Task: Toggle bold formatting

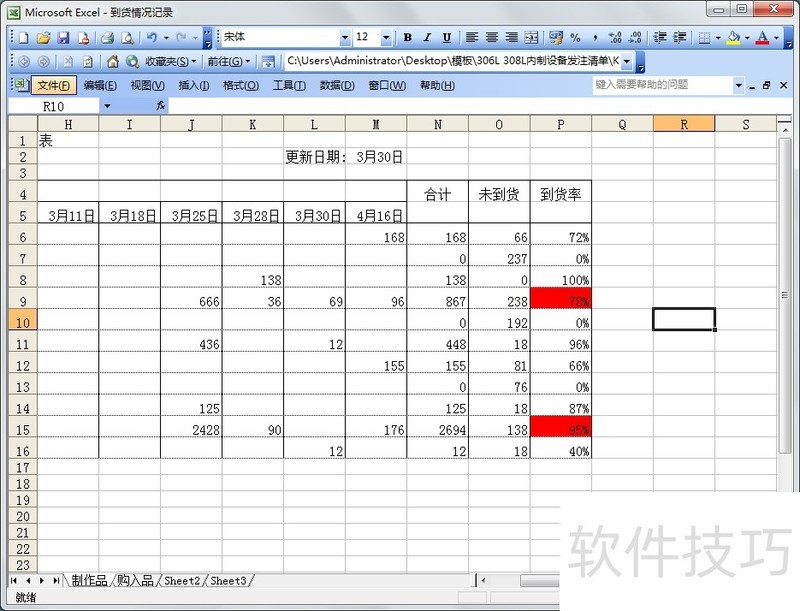Action: [405, 37]
